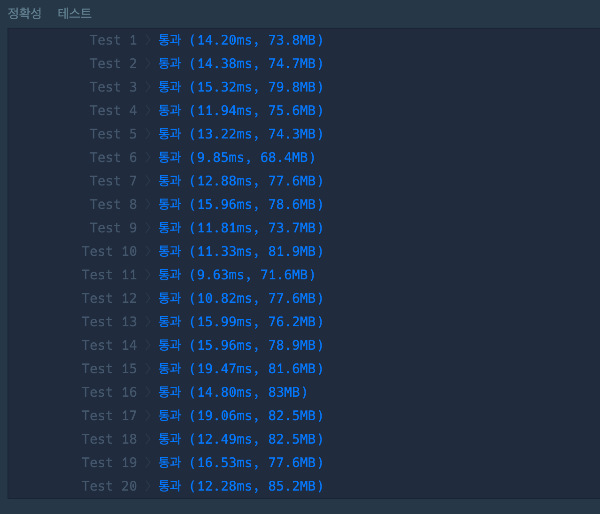The width and height of the screenshot is (600, 514).
Task: Click result 통과 (14.38ms, 74.7MB)
Action: [x=241, y=64]
